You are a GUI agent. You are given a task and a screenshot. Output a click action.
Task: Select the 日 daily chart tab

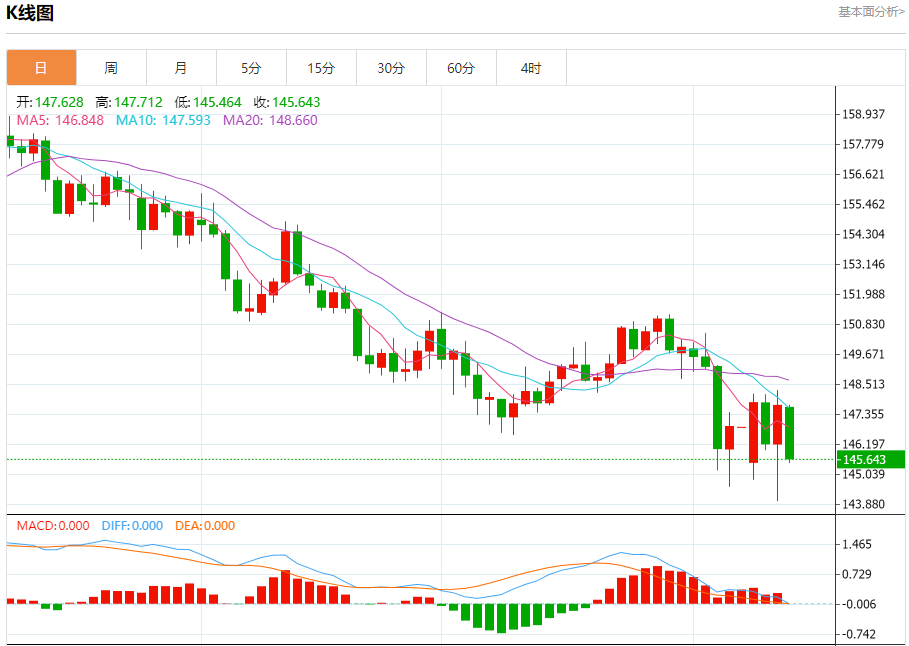[x=41, y=68]
